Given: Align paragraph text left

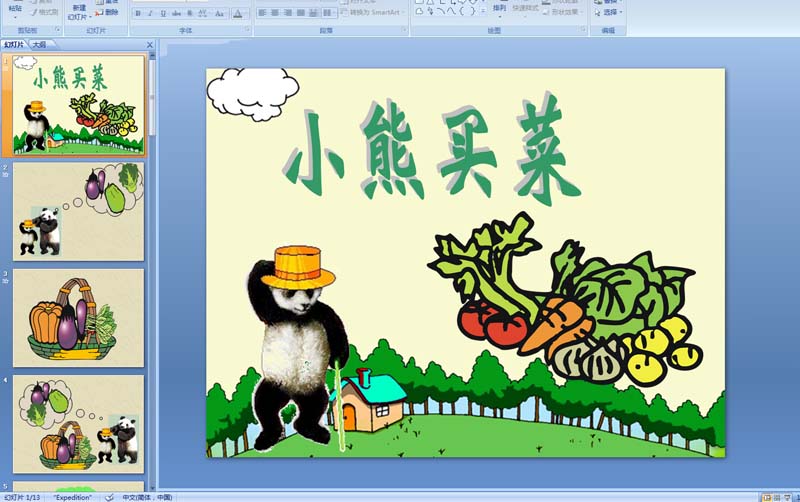Looking at the screenshot, I should pyautogui.click(x=262, y=13).
